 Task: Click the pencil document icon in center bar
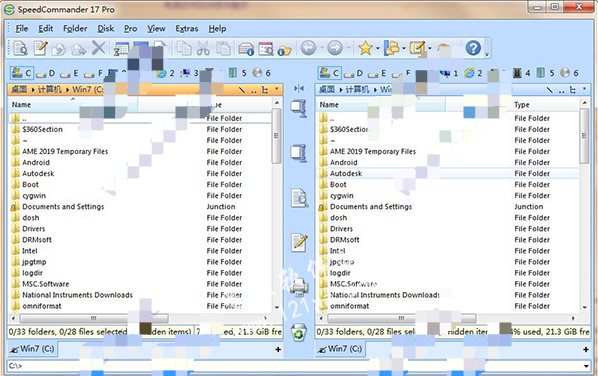point(299,243)
